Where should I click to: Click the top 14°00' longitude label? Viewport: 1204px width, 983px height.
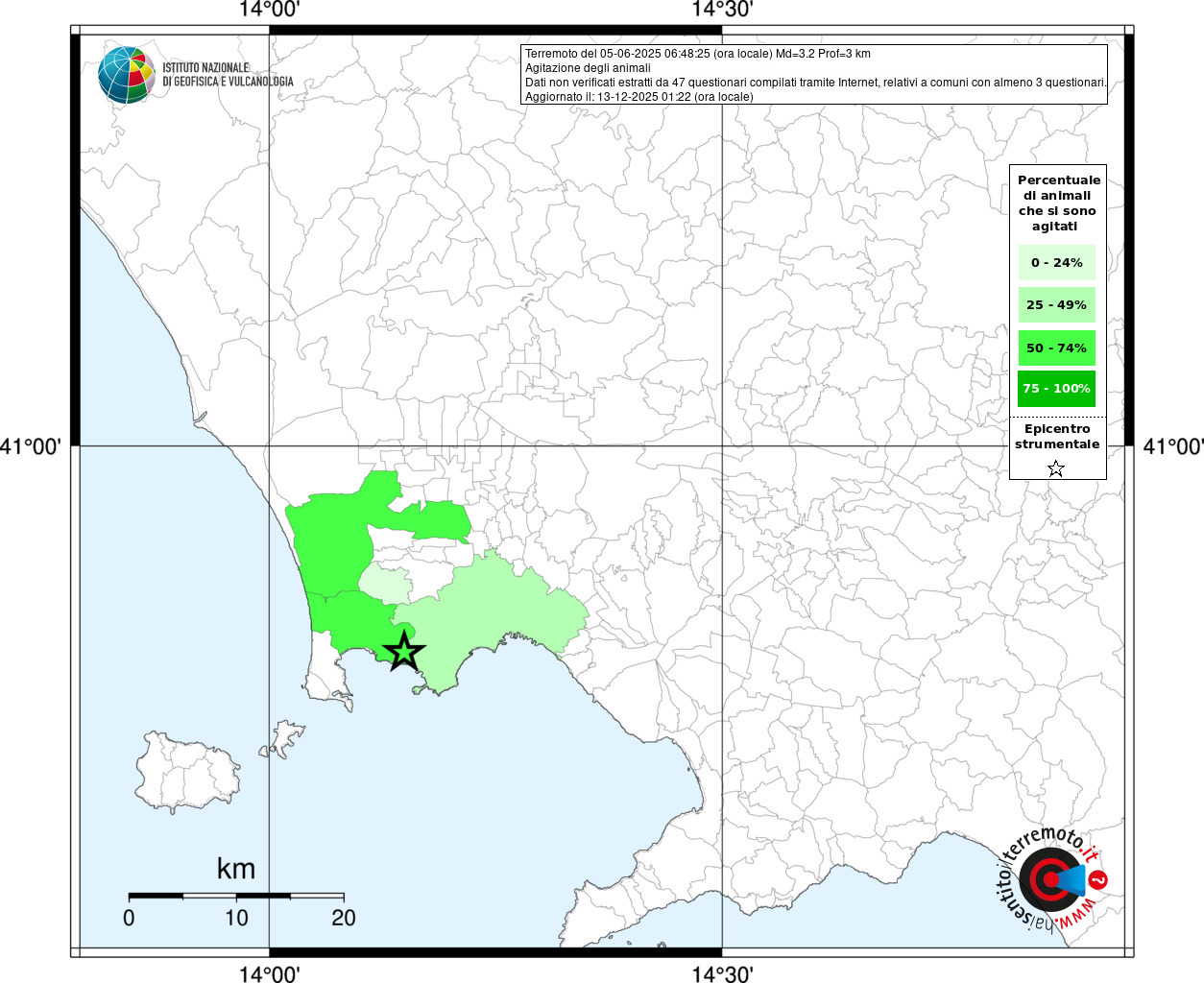coord(270,10)
